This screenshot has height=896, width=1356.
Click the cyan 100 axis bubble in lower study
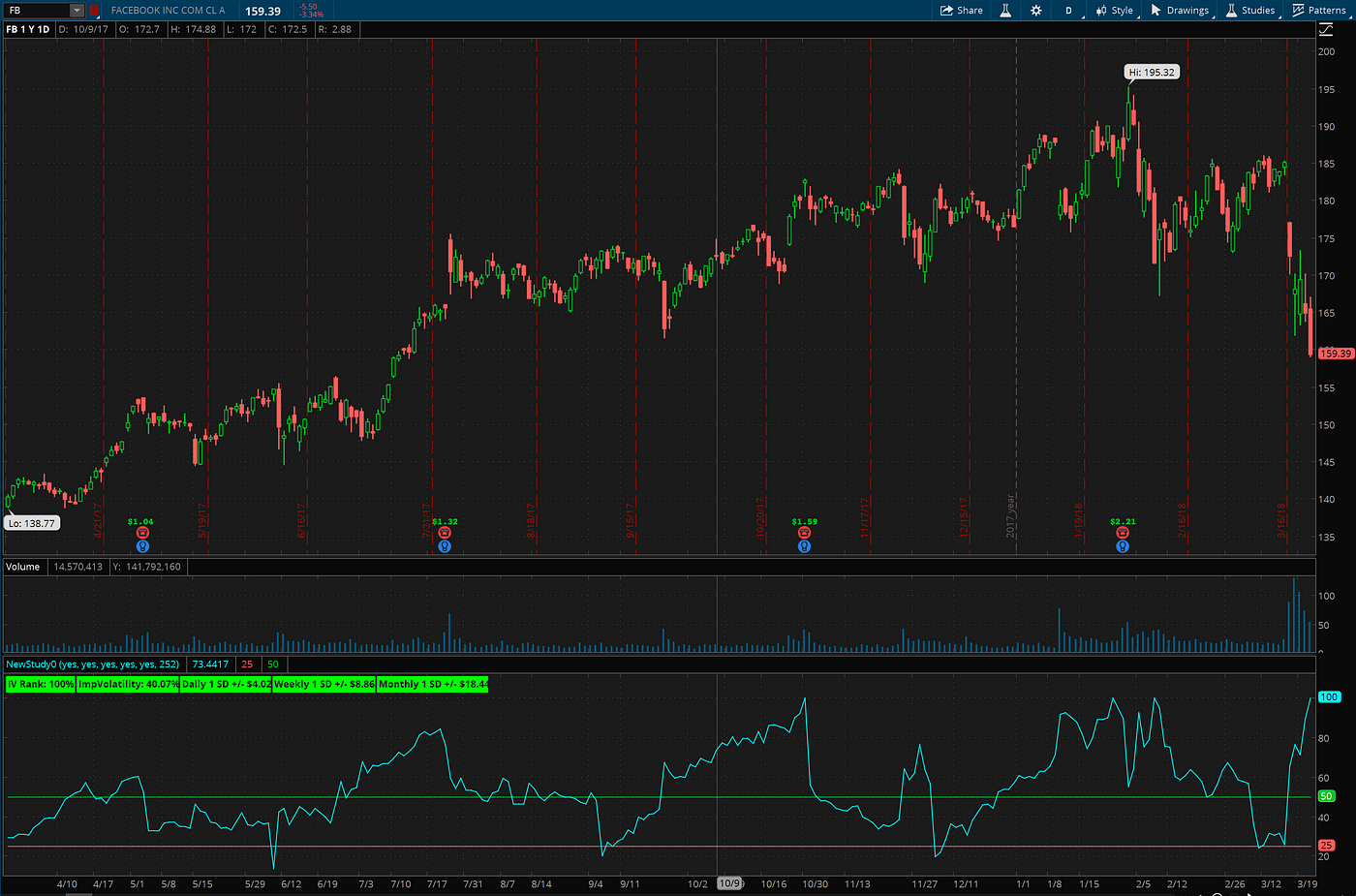point(1329,697)
